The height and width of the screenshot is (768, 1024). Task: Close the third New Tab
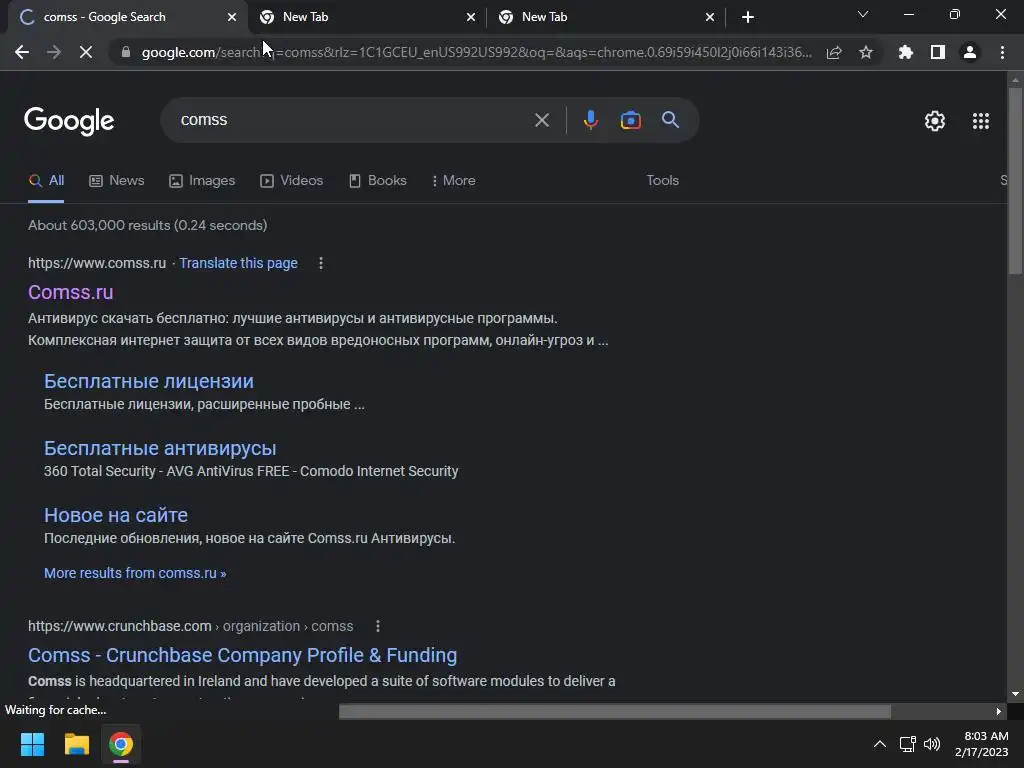point(710,17)
